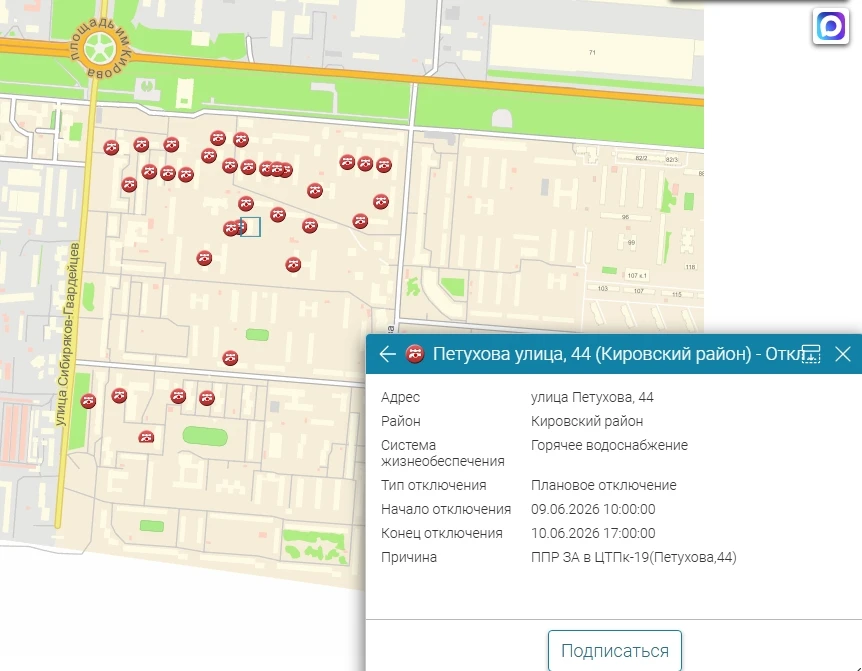The image size is (862, 671).
Task: Select the lone marker between upper and lower clusters
Action: pos(230,358)
